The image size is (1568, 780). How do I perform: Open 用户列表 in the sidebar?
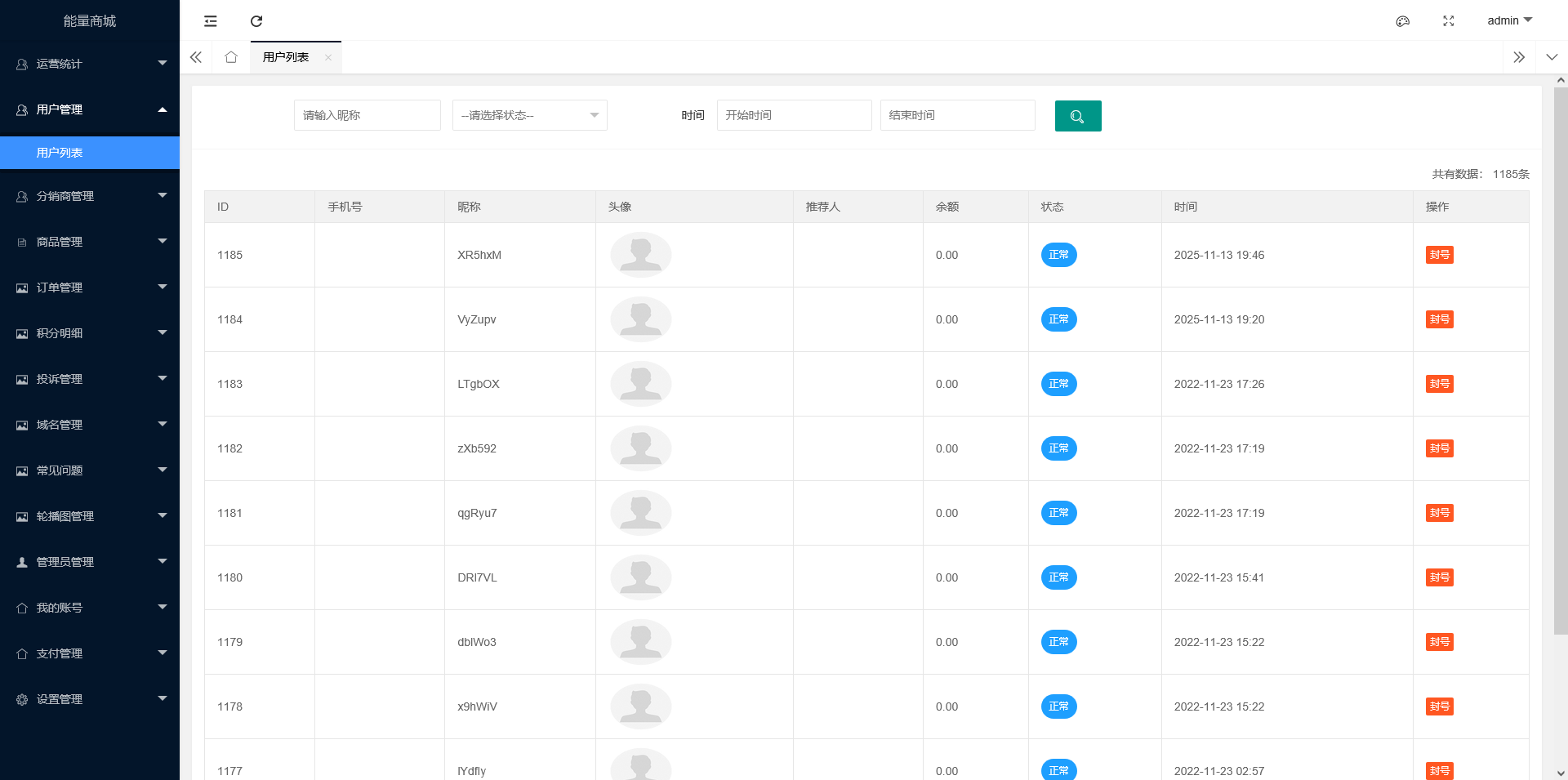tap(90, 153)
